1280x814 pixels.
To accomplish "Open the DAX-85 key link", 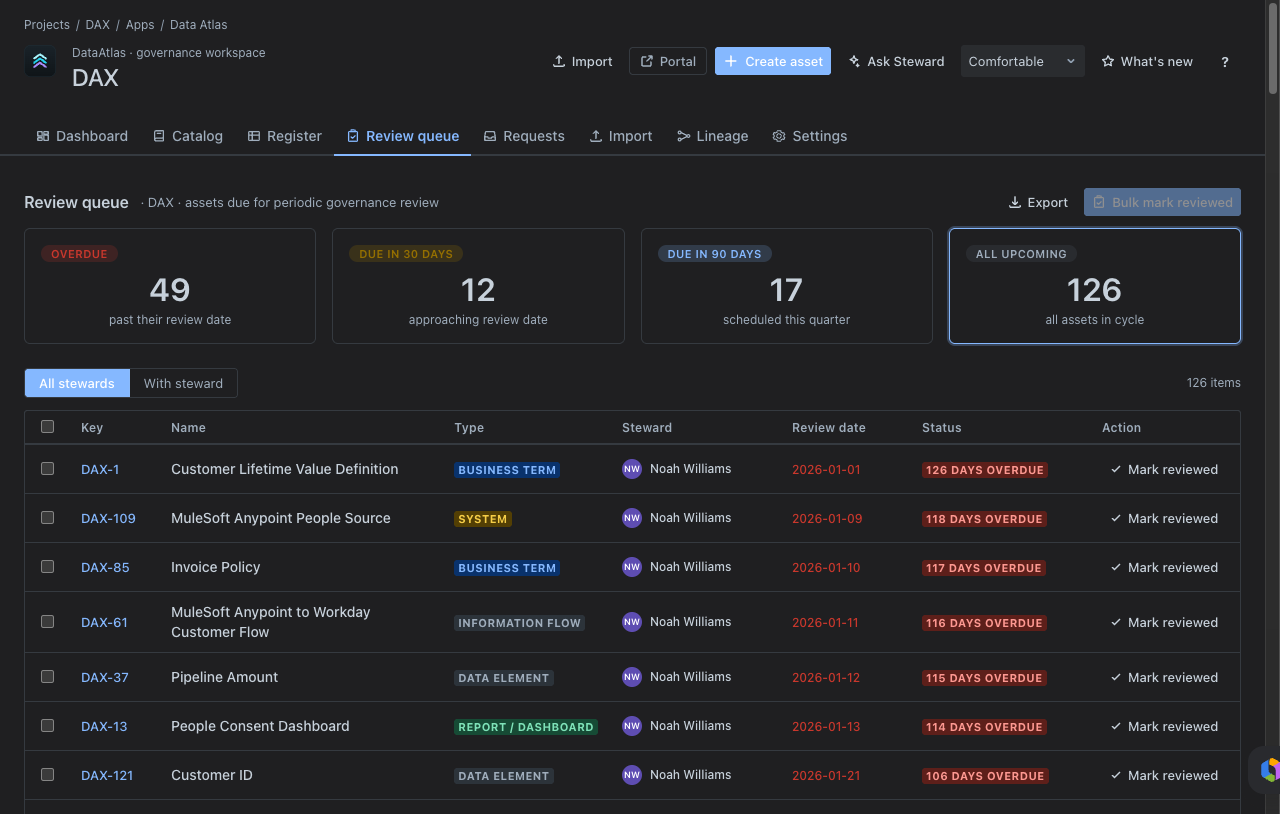I will (105, 567).
